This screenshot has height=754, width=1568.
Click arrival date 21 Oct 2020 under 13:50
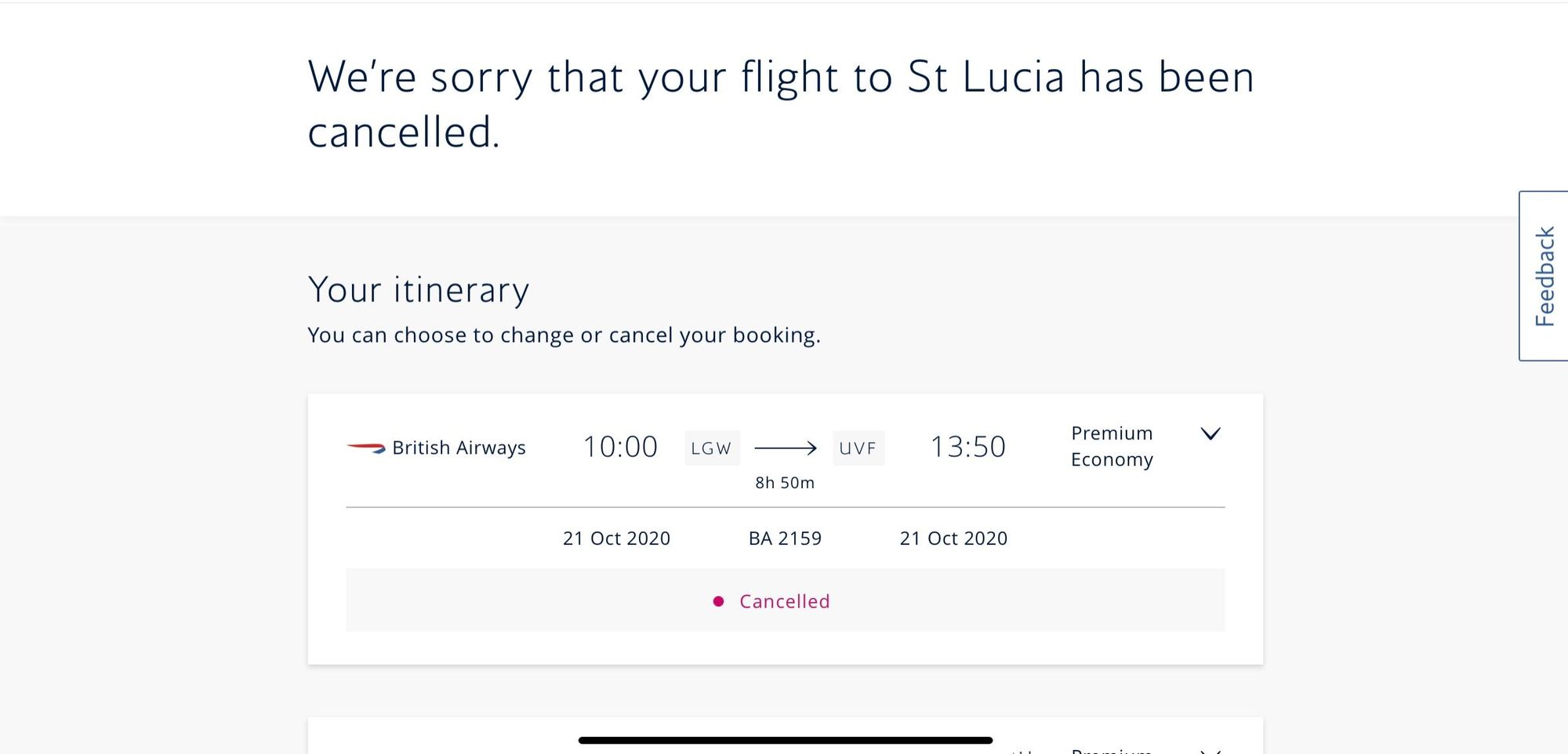click(x=953, y=538)
